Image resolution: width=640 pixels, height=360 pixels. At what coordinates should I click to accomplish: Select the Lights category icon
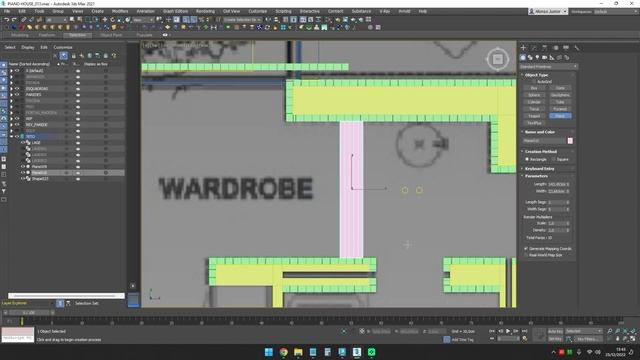[538, 58]
